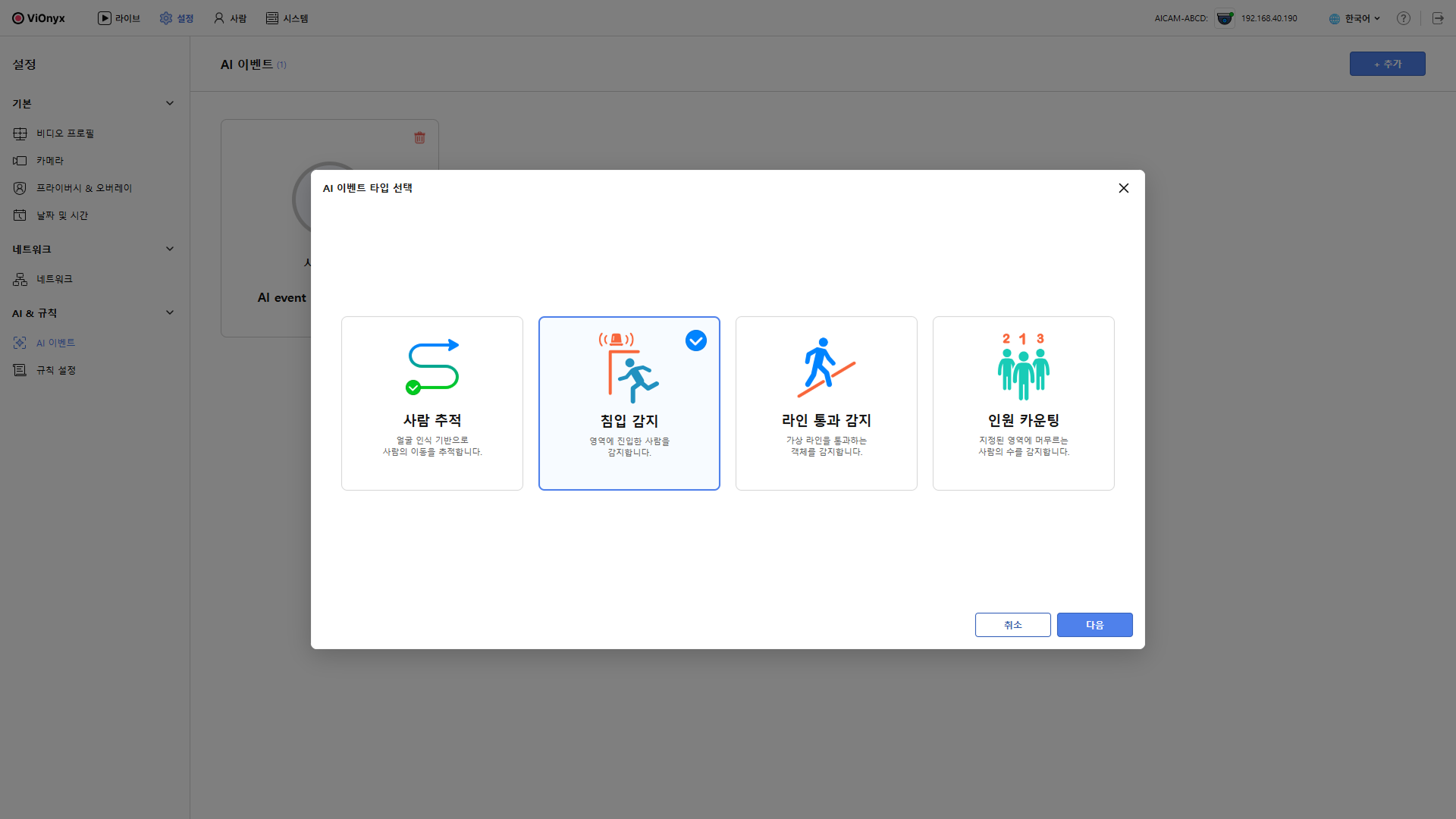The height and width of the screenshot is (819, 1456).
Task: Open the 한국어 language dropdown
Action: pyautogui.click(x=1355, y=18)
